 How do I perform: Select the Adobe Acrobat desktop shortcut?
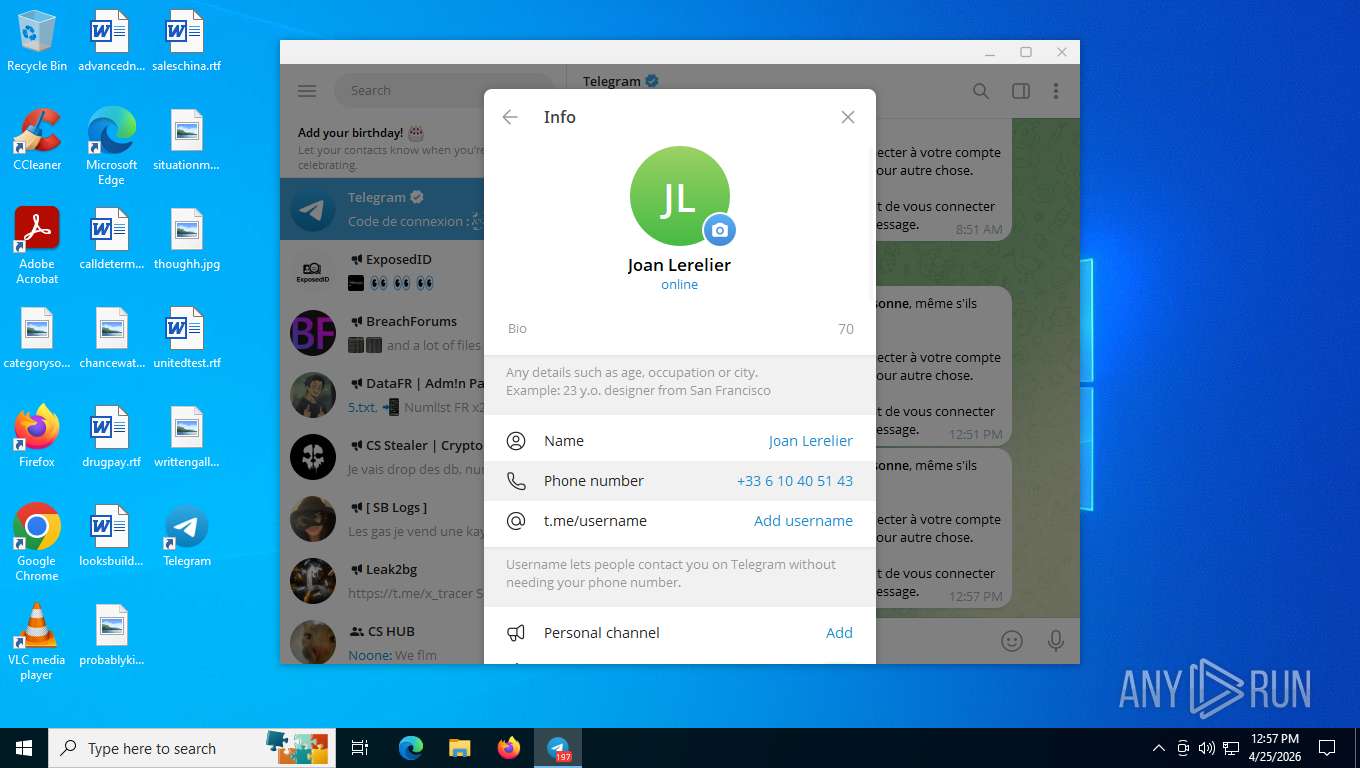(37, 246)
